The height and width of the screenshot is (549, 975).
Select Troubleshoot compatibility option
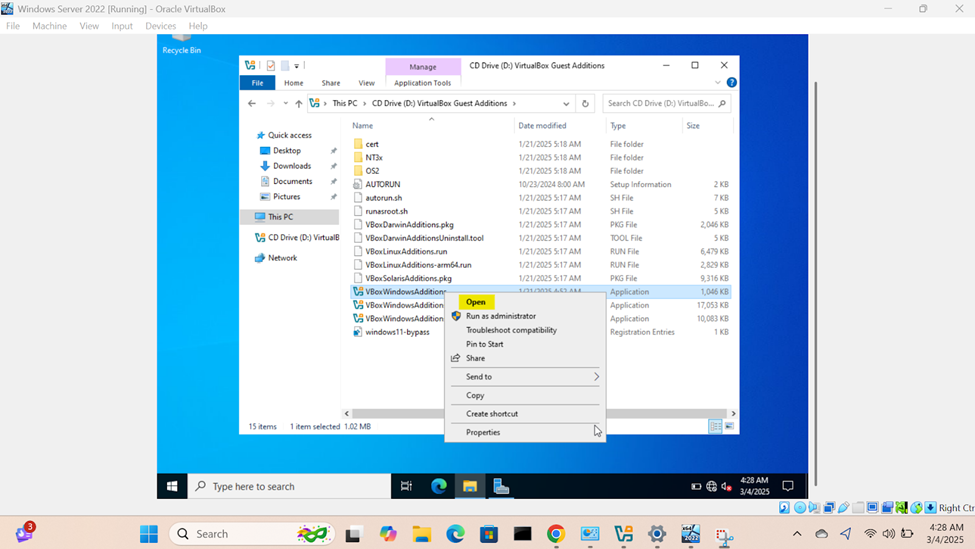pyautogui.click(x=511, y=330)
